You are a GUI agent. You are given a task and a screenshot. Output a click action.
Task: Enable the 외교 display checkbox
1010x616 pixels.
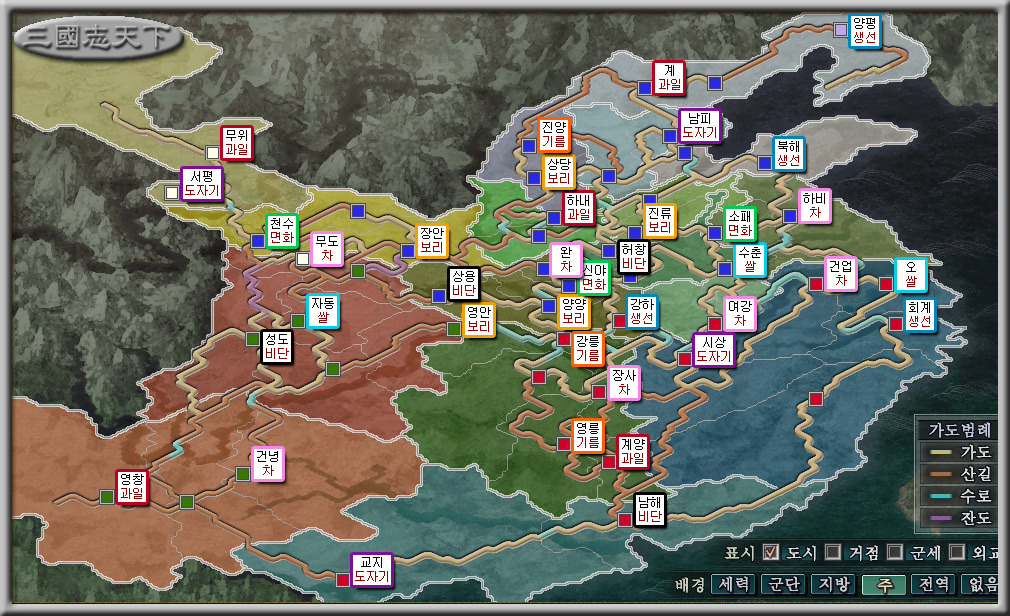coord(957,552)
